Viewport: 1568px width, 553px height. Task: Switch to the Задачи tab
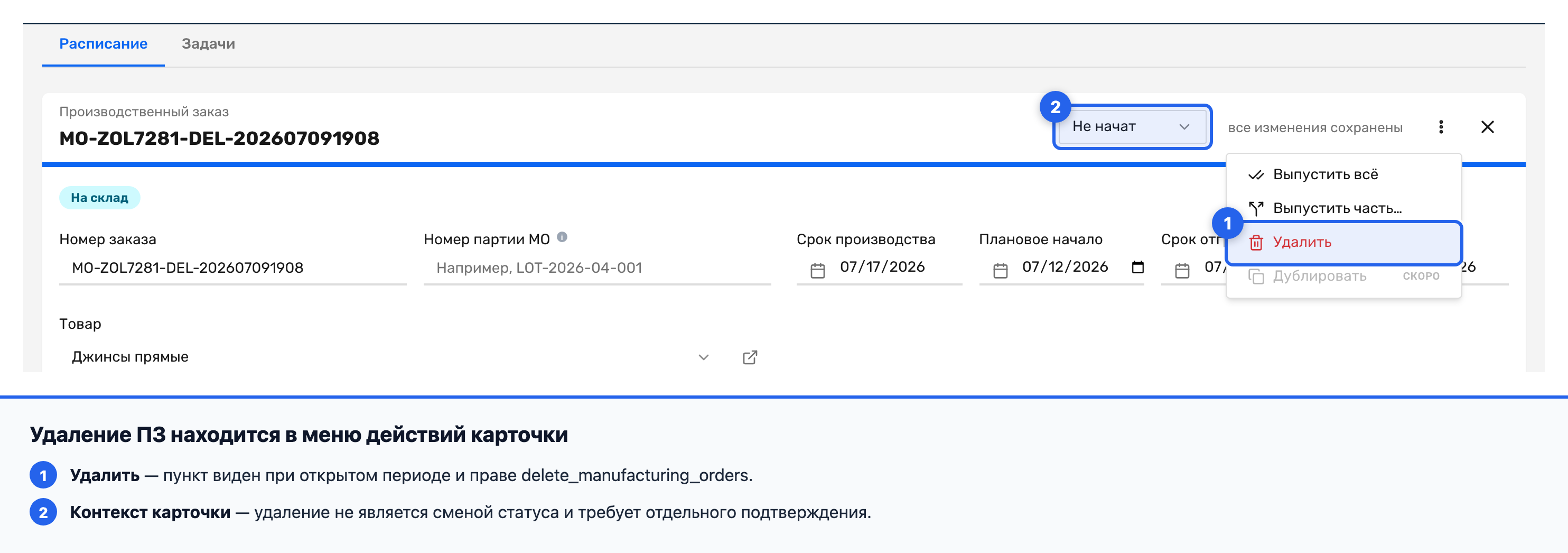pyautogui.click(x=208, y=44)
